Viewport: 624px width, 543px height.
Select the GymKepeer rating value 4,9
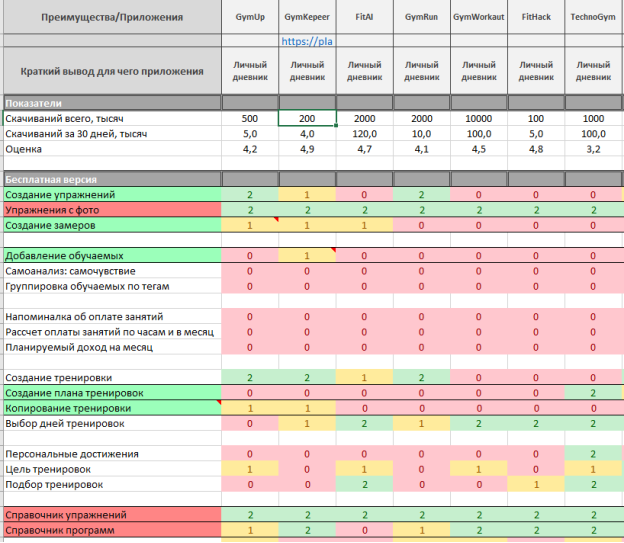[x=307, y=149]
